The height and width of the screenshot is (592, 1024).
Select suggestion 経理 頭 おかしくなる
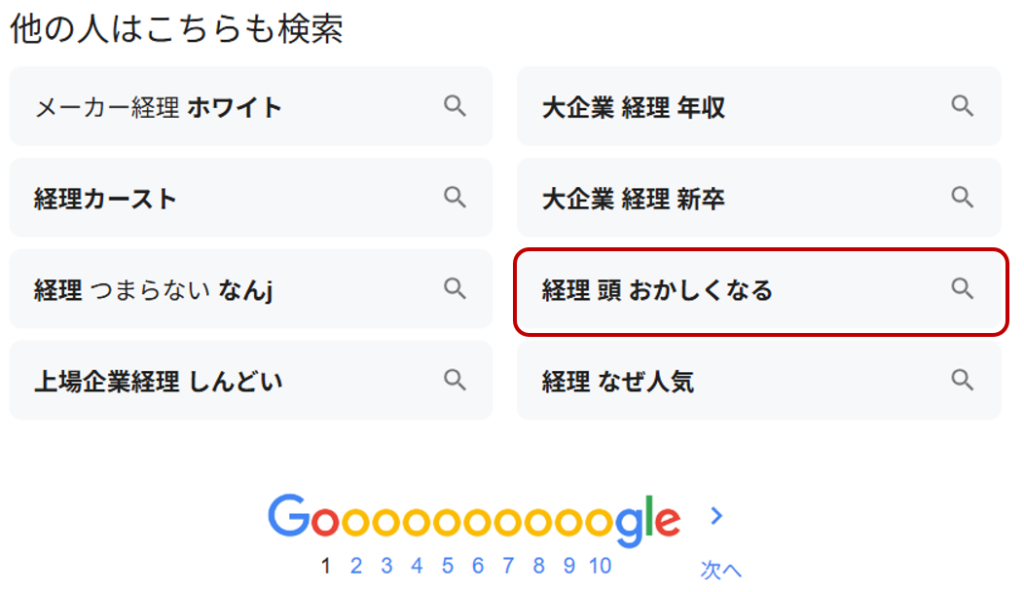pos(761,292)
